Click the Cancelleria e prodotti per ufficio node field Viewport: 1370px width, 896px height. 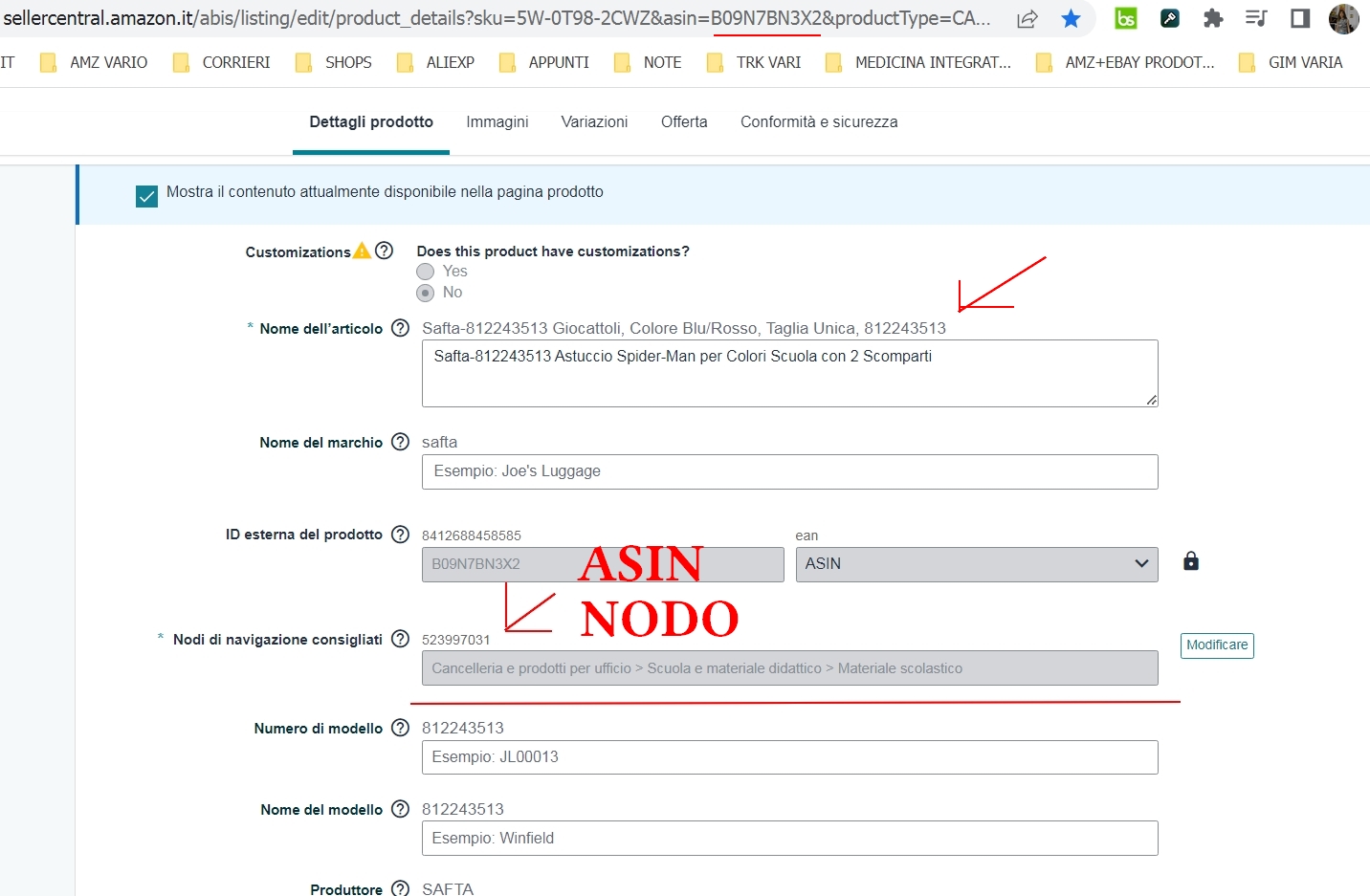coord(790,668)
